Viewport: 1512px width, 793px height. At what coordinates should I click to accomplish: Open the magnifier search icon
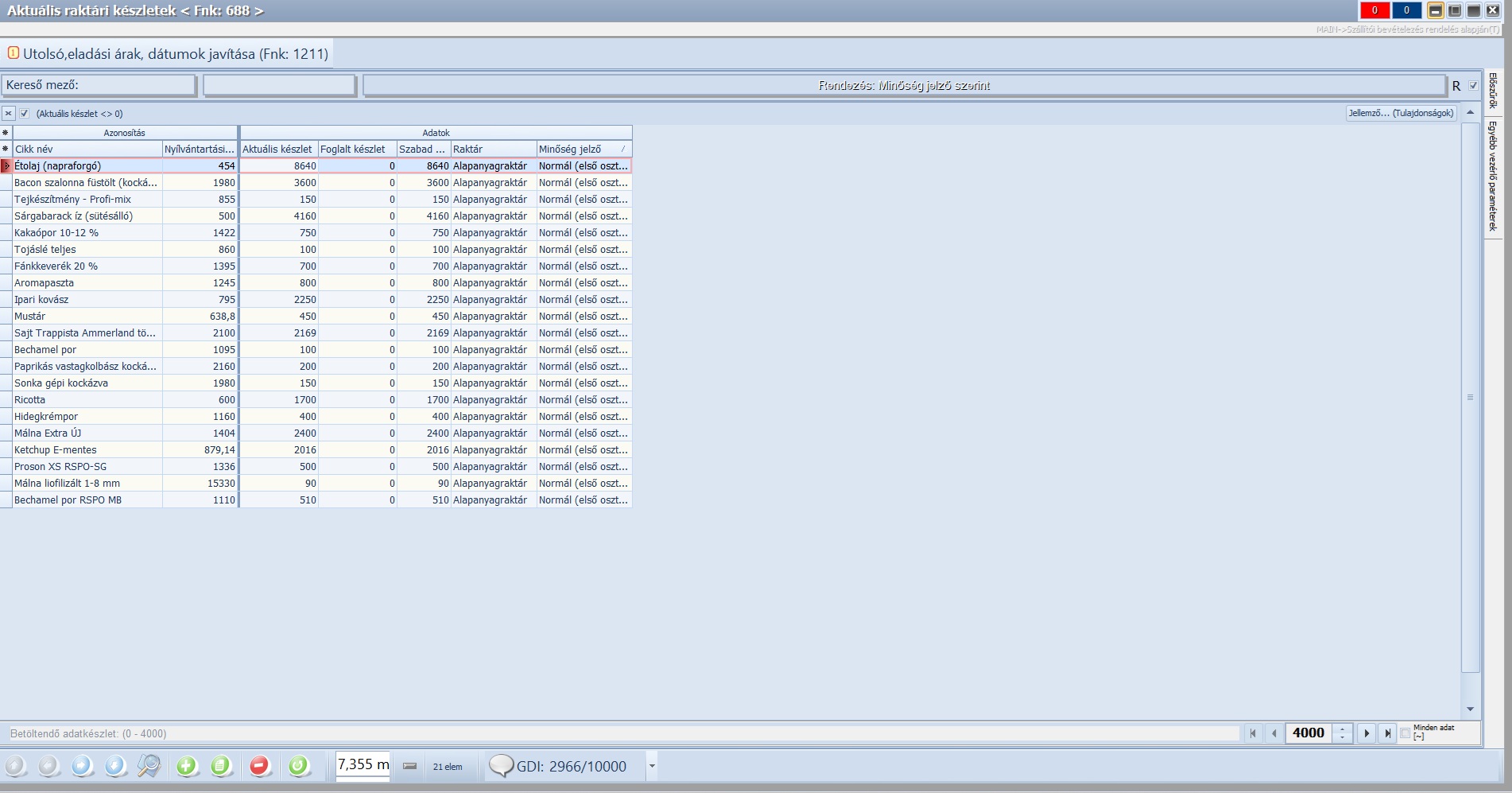[149, 766]
